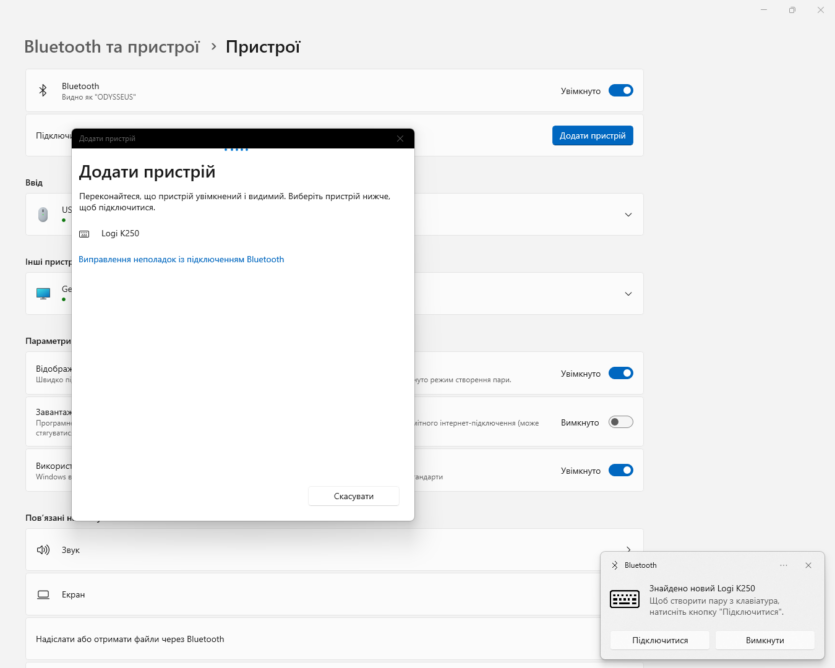Close the Settings window
The image size is (835, 668).
tap(821, 10)
